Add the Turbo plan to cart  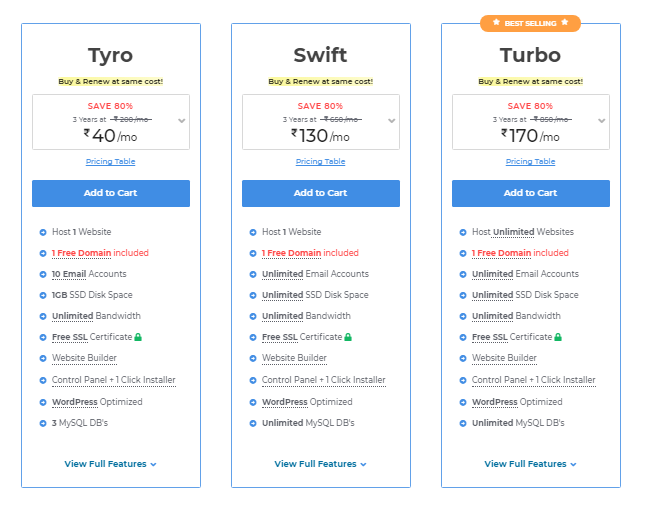(531, 193)
